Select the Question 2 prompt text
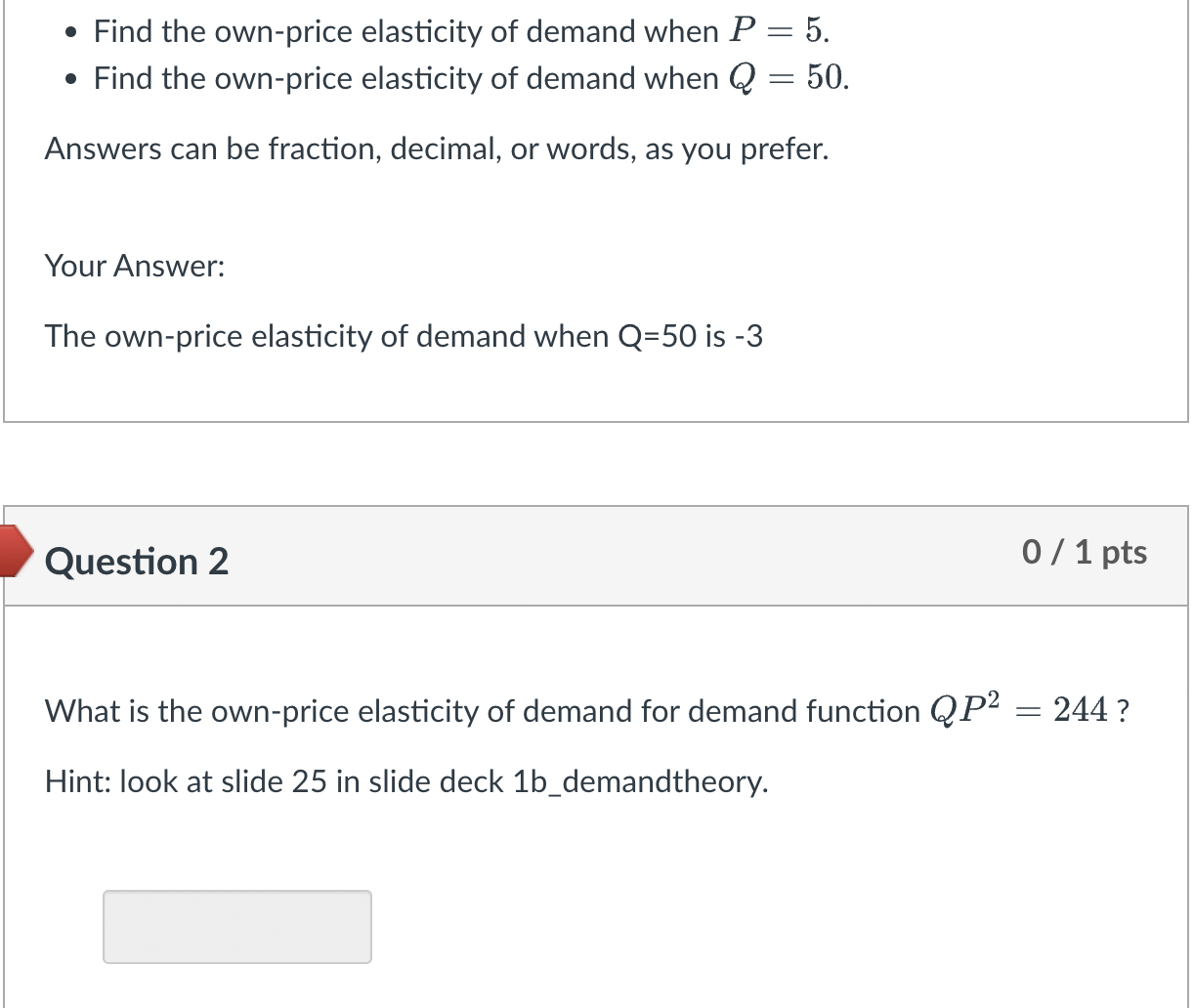This screenshot has height=1008, width=1194. tap(586, 710)
